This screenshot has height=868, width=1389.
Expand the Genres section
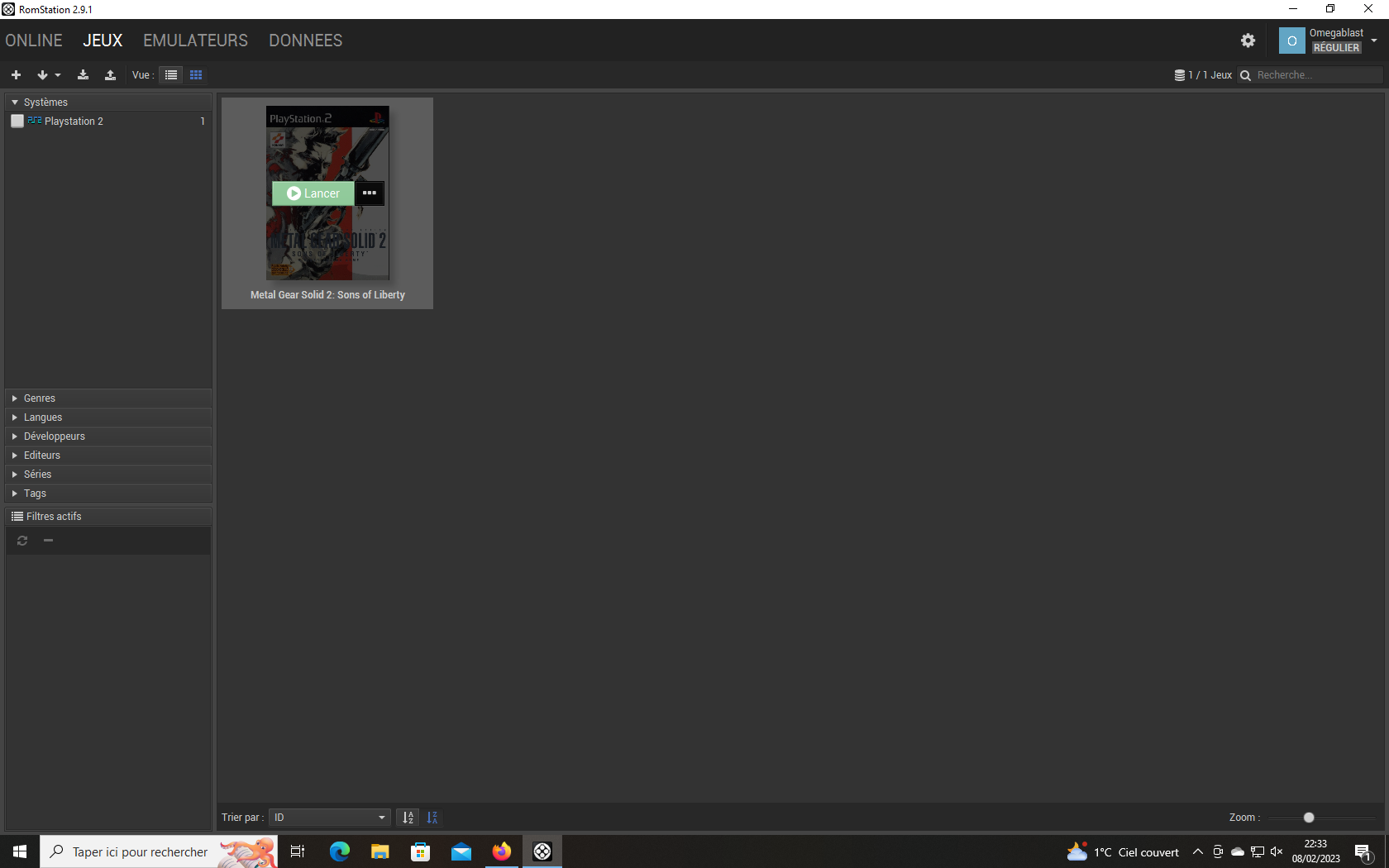pyautogui.click(x=108, y=398)
